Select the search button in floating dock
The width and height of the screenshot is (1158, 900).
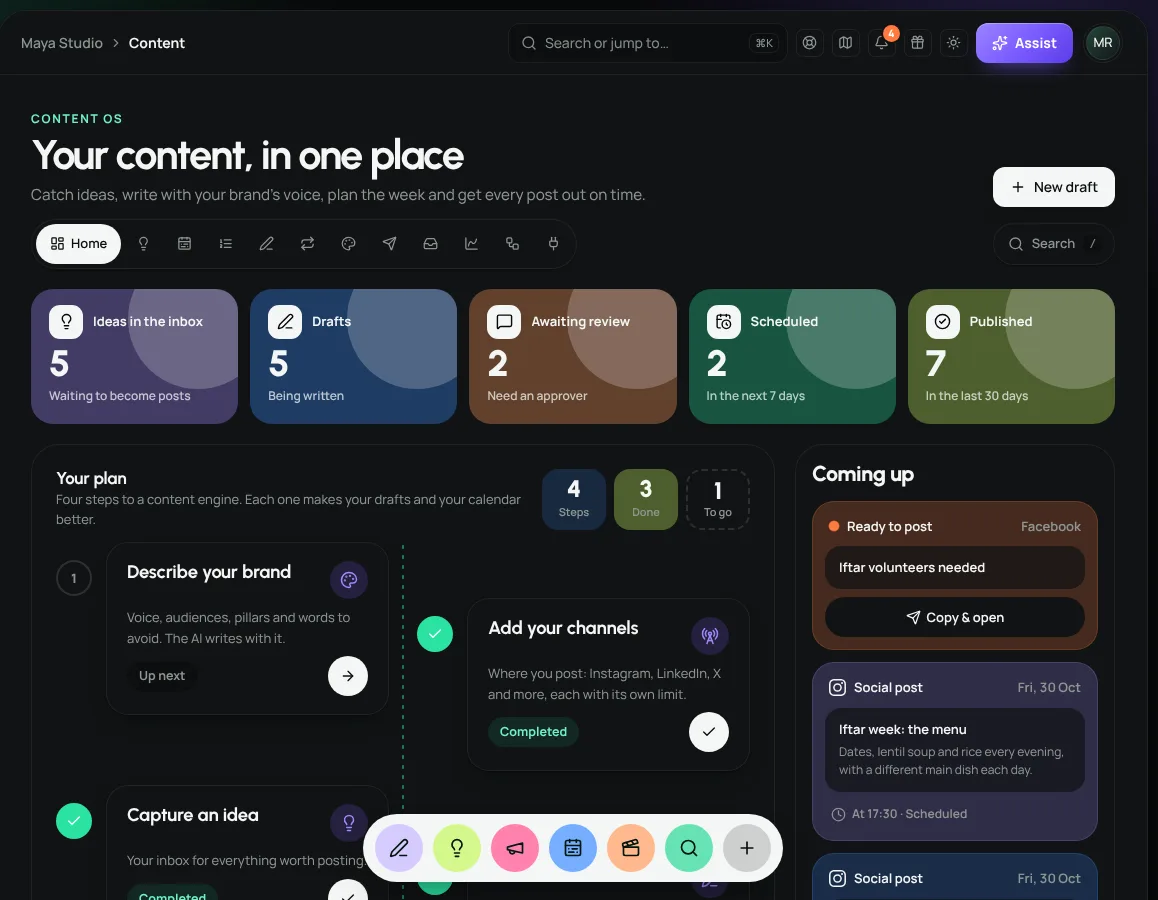688,848
